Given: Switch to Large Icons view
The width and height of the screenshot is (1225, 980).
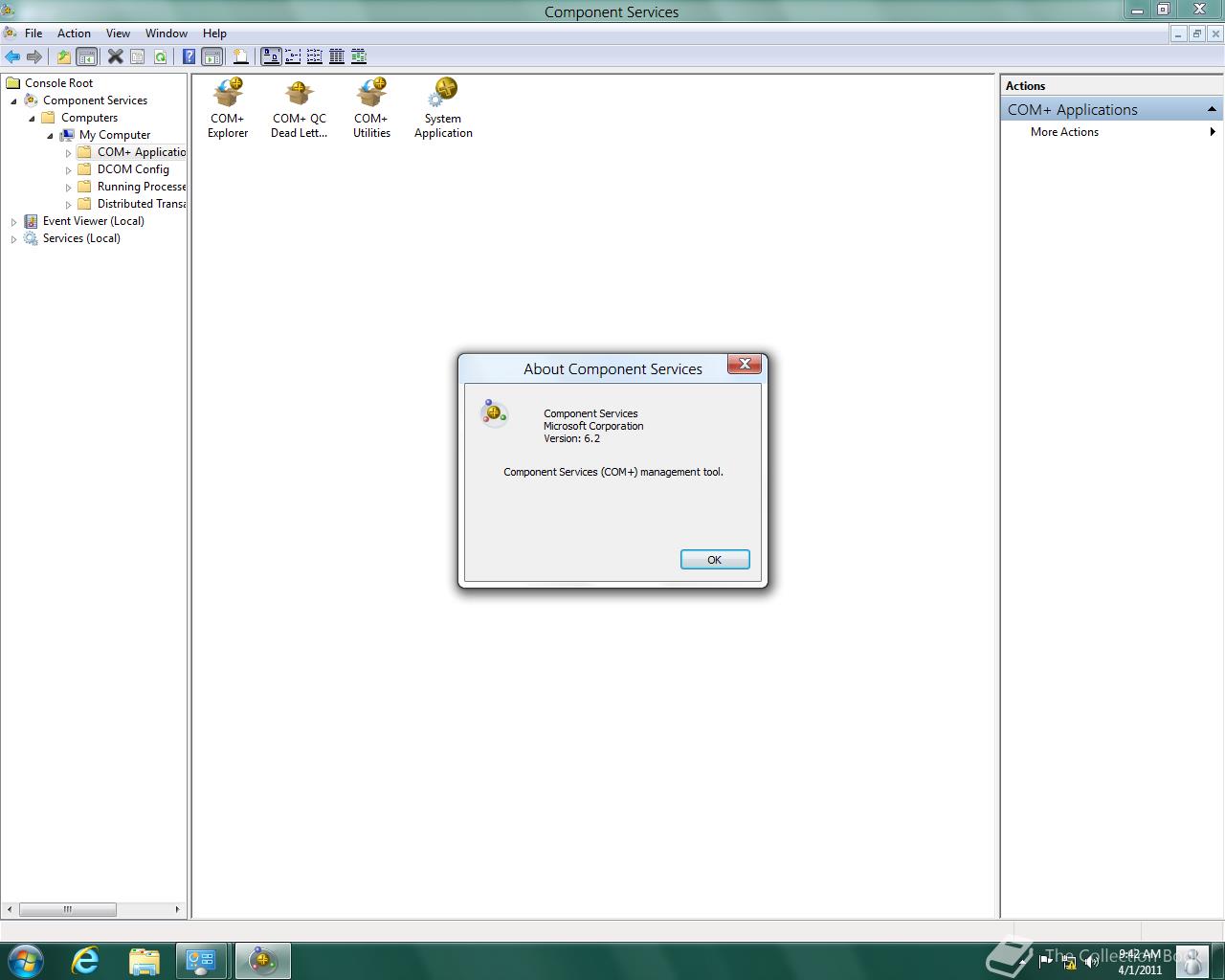Looking at the screenshot, I should coord(271,56).
